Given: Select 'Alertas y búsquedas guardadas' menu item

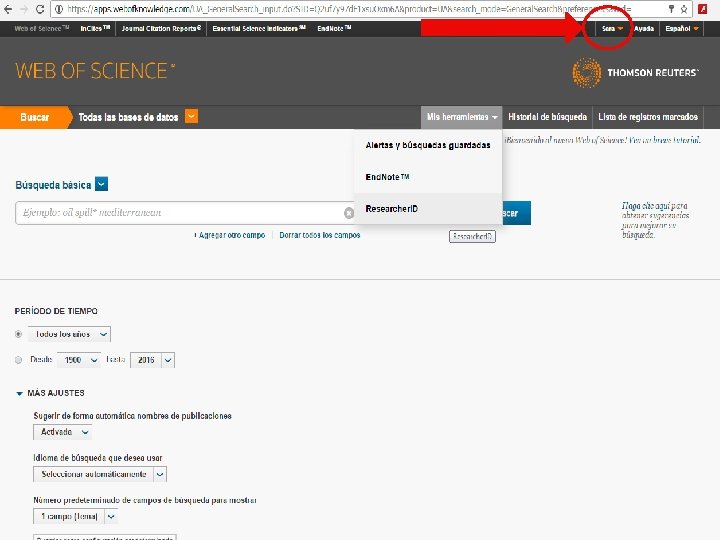Looking at the screenshot, I should [428, 145].
